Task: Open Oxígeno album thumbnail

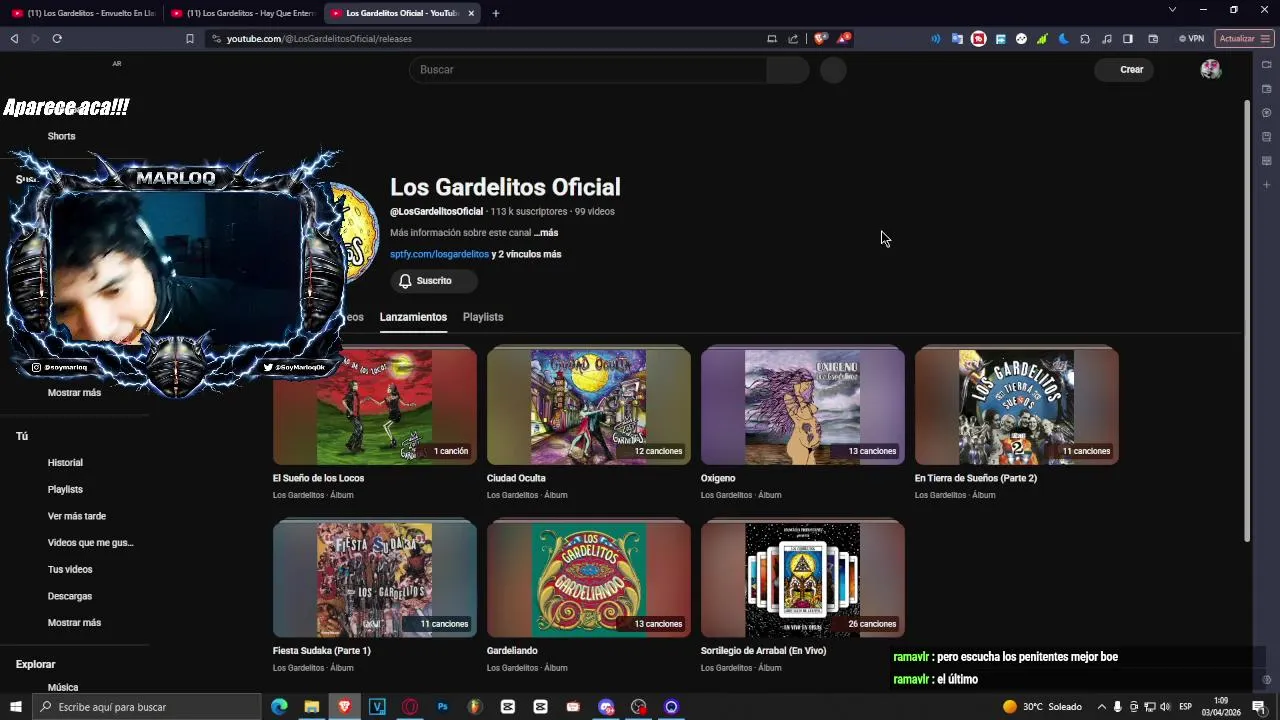Action: 803,407
